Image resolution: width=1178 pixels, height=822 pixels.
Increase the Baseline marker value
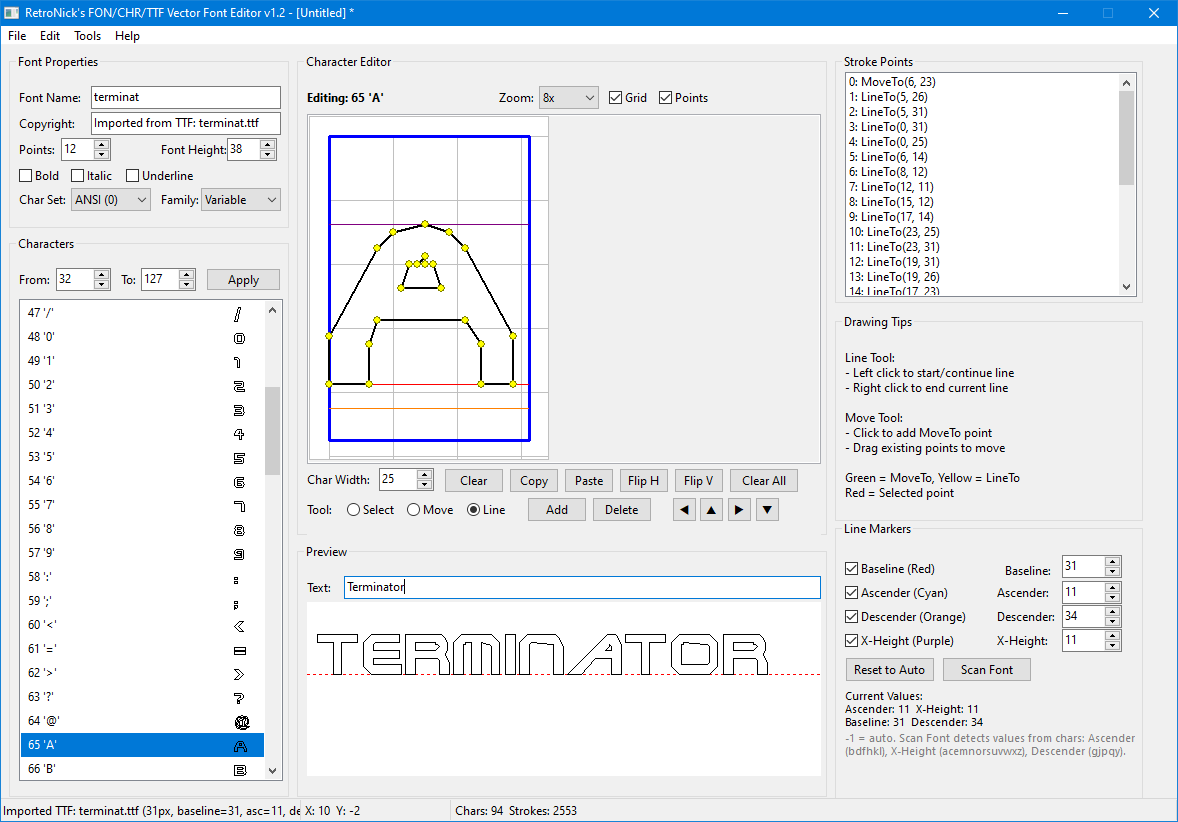coord(1113,561)
